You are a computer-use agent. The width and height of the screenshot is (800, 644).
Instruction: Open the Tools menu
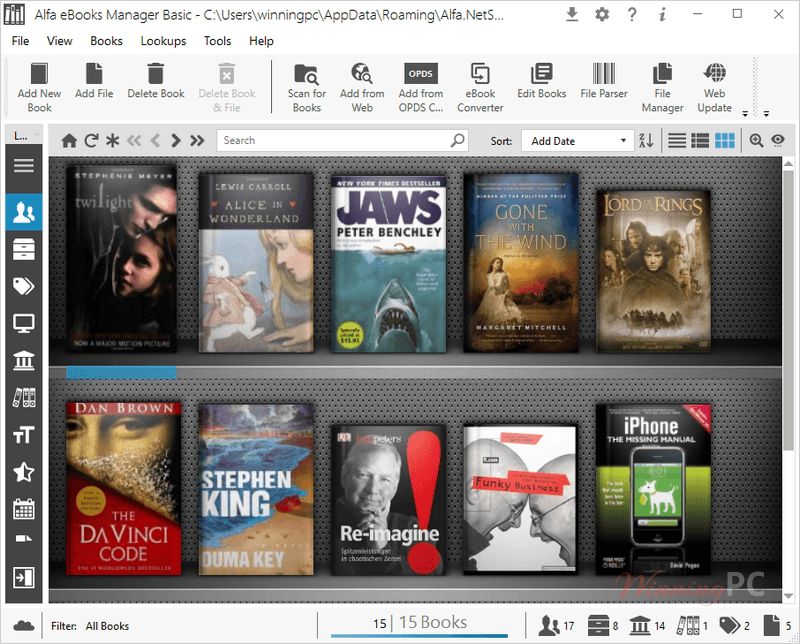(217, 41)
